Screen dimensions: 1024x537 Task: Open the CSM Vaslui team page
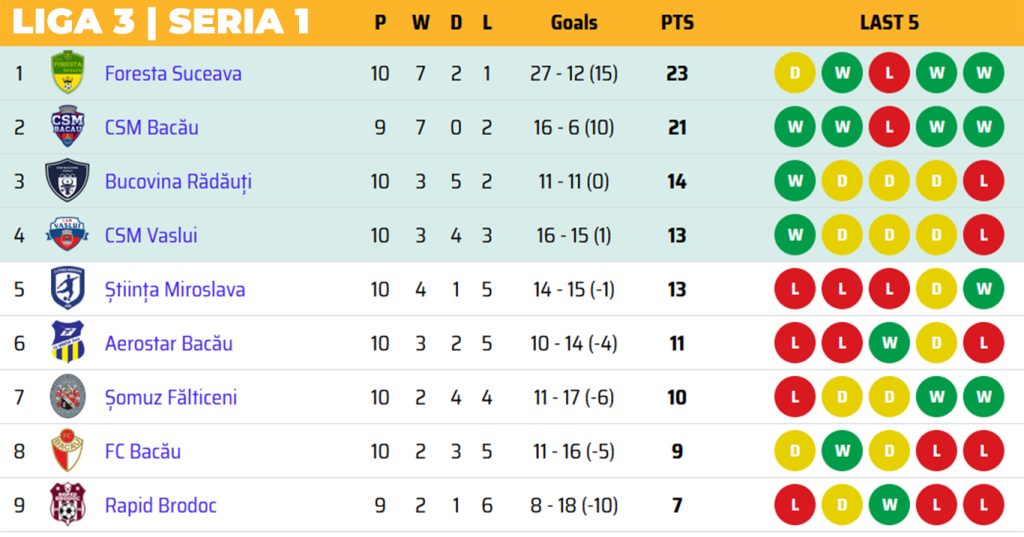point(151,235)
